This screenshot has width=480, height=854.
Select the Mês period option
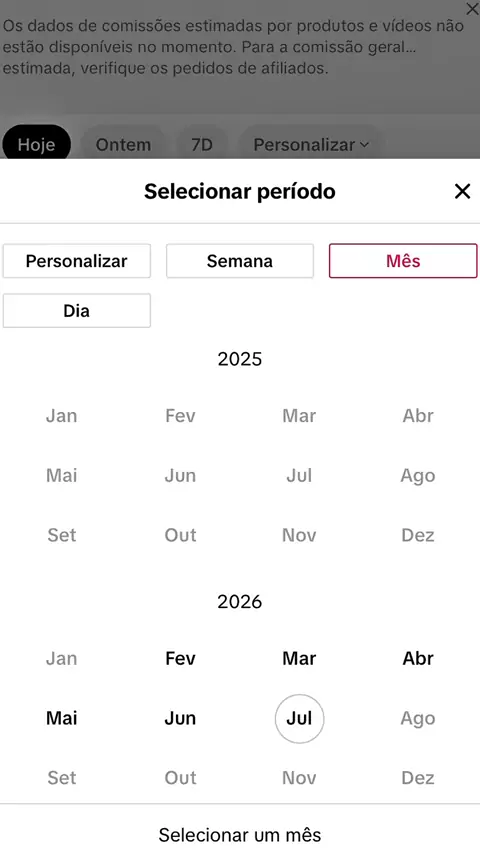pyautogui.click(x=403, y=261)
